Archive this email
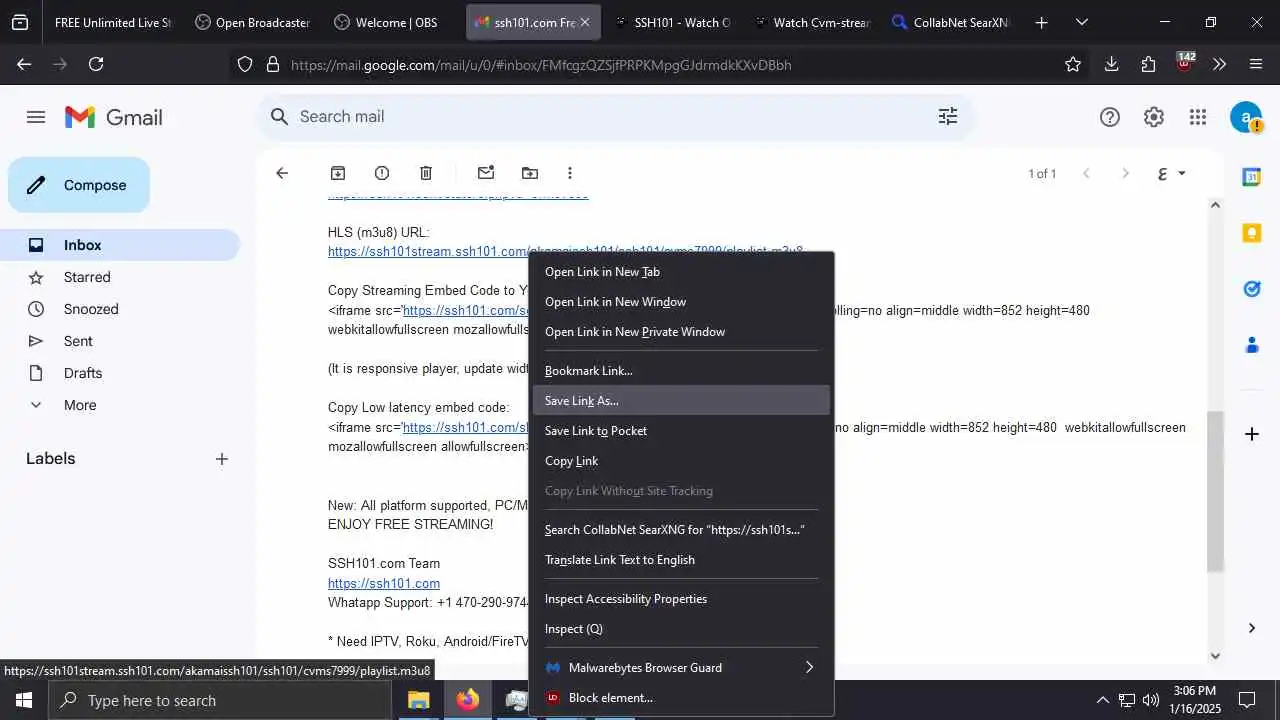 pyautogui.click(x=338, y=173)
